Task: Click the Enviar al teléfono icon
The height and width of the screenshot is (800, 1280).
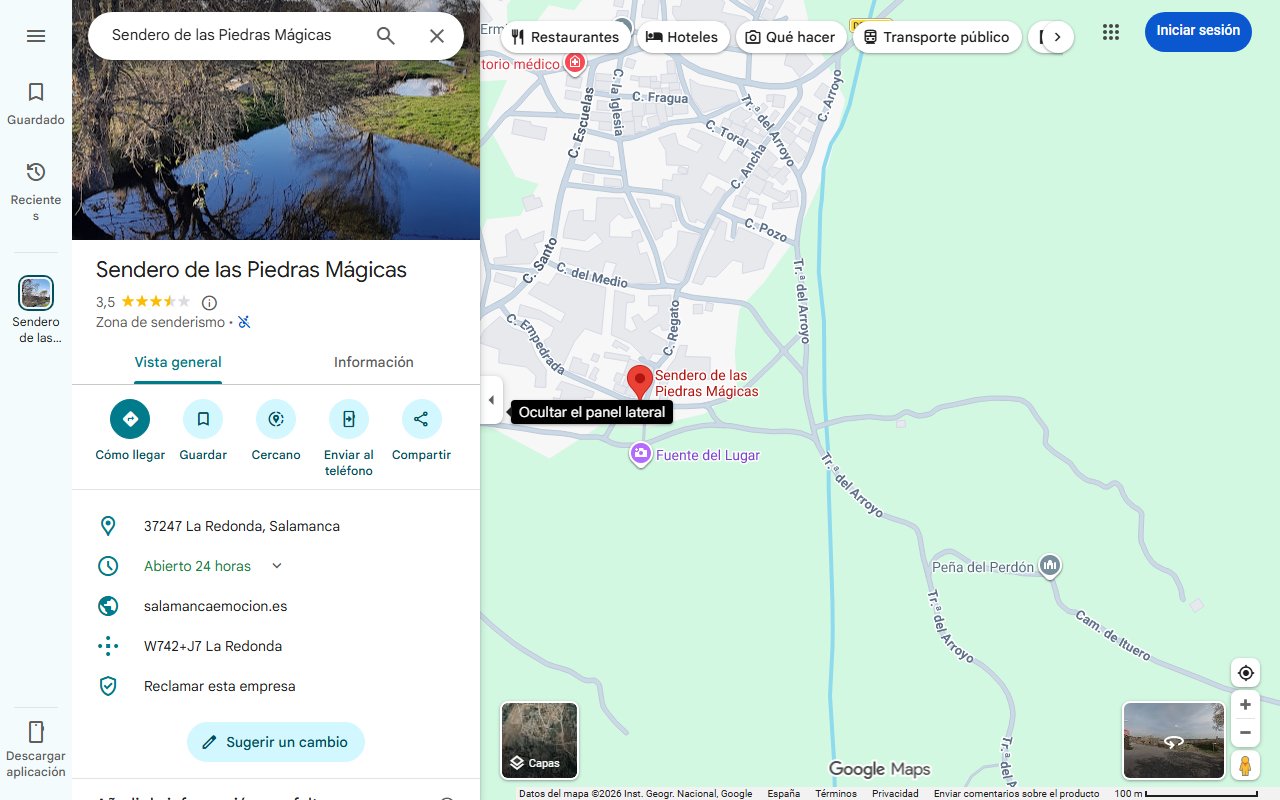Action: (x=348, y=418)
